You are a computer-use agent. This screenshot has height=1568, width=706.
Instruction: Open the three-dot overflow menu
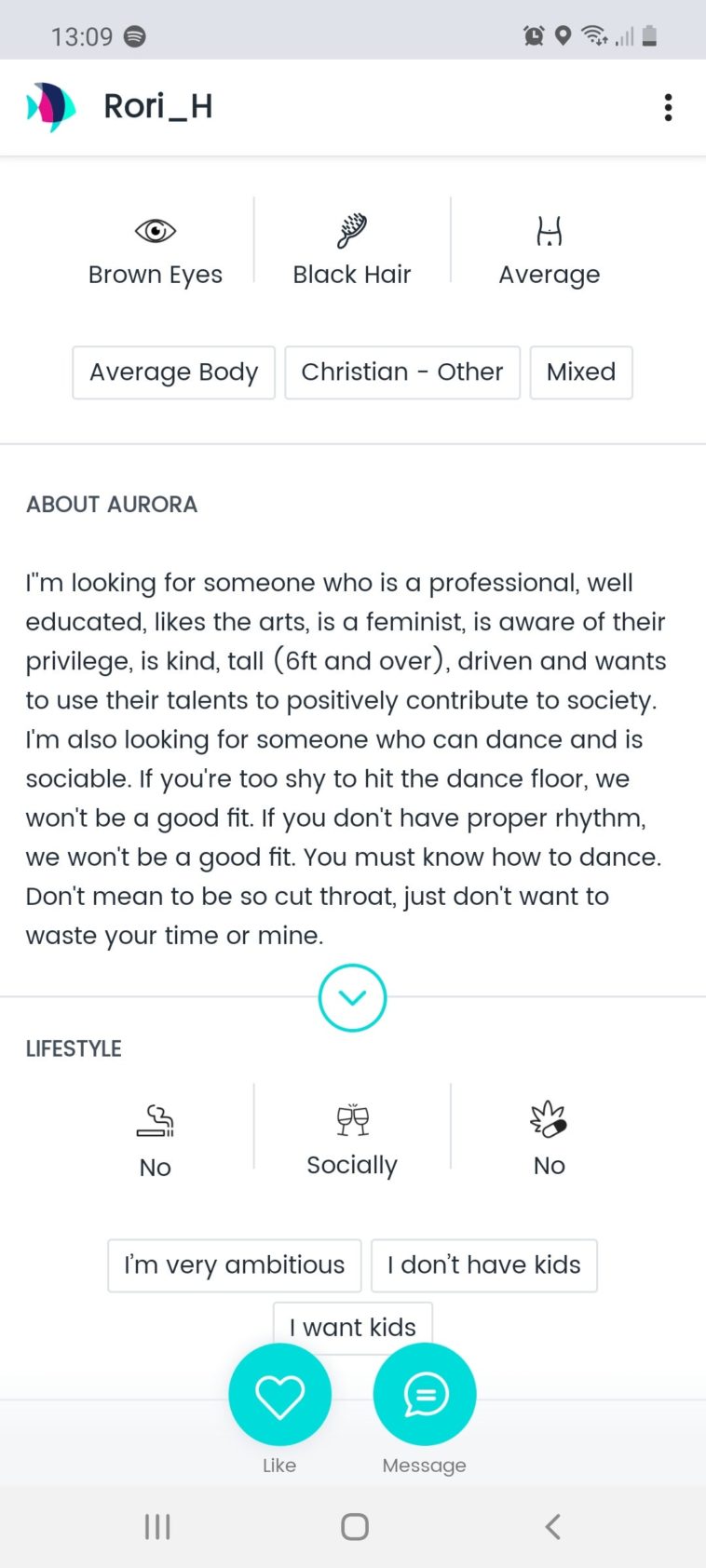tap(668, 108)
